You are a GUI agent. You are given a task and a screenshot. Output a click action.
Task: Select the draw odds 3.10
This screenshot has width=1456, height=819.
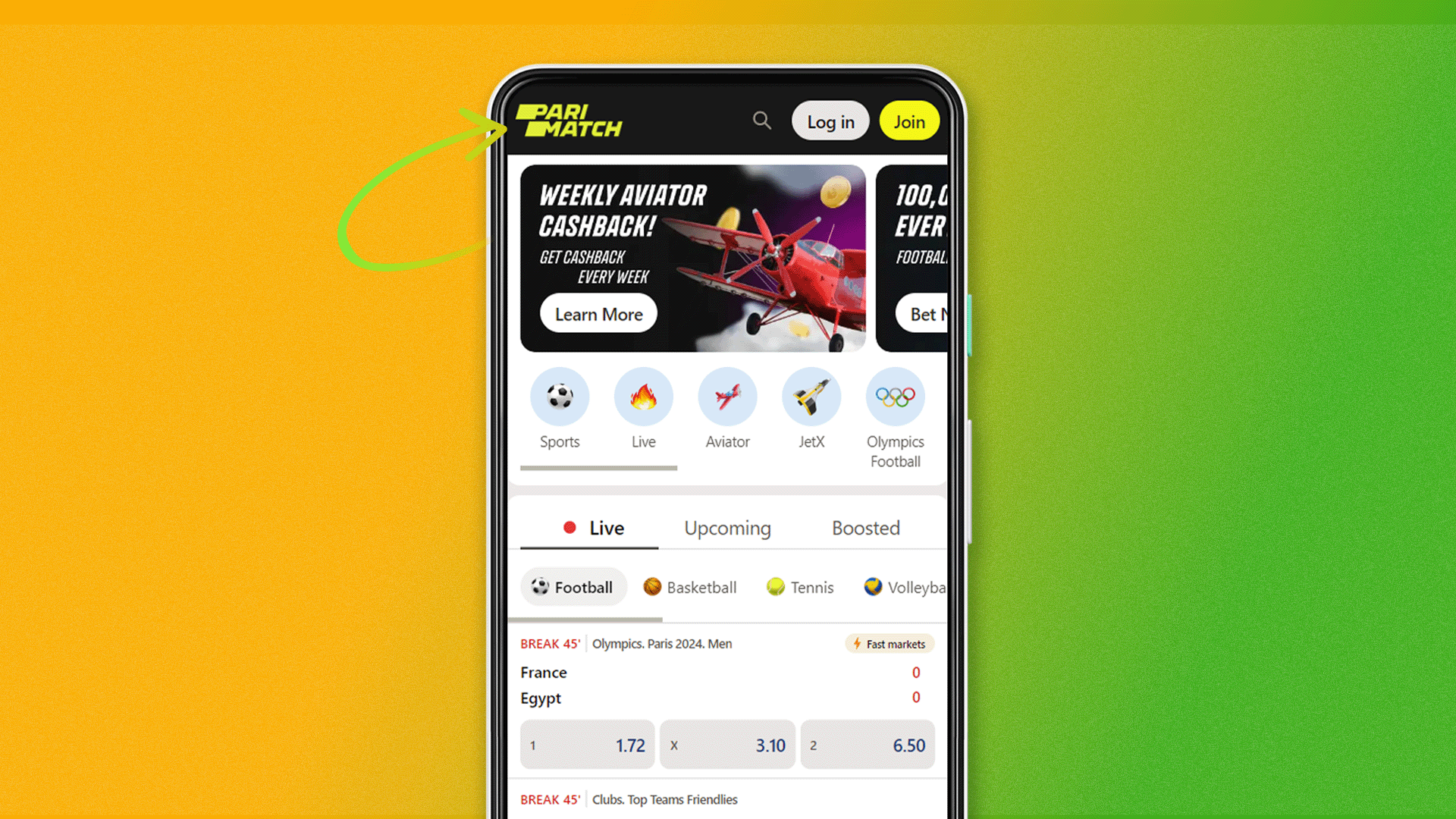pos(727,745)
